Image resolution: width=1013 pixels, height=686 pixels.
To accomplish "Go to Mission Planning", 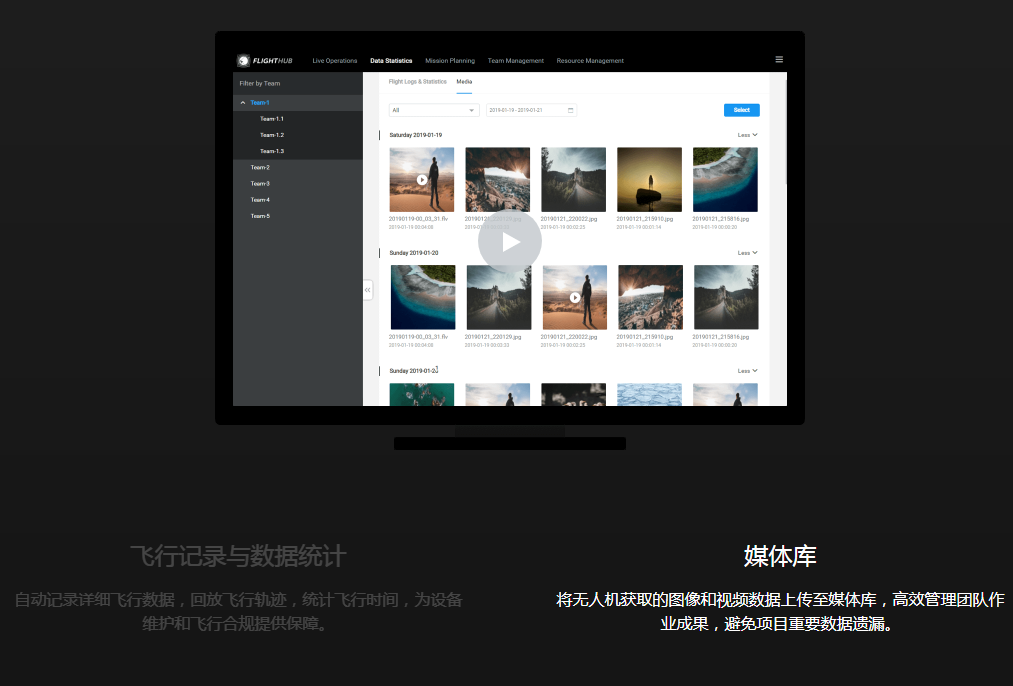I will click(x=450, y=61).
